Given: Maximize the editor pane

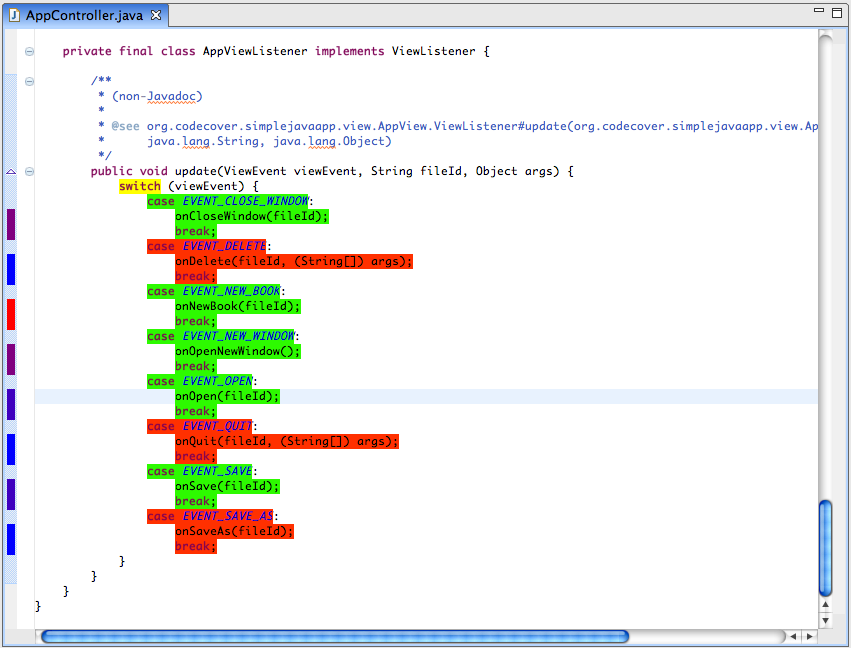Looking at the screenshot, I should click(837, 12).
